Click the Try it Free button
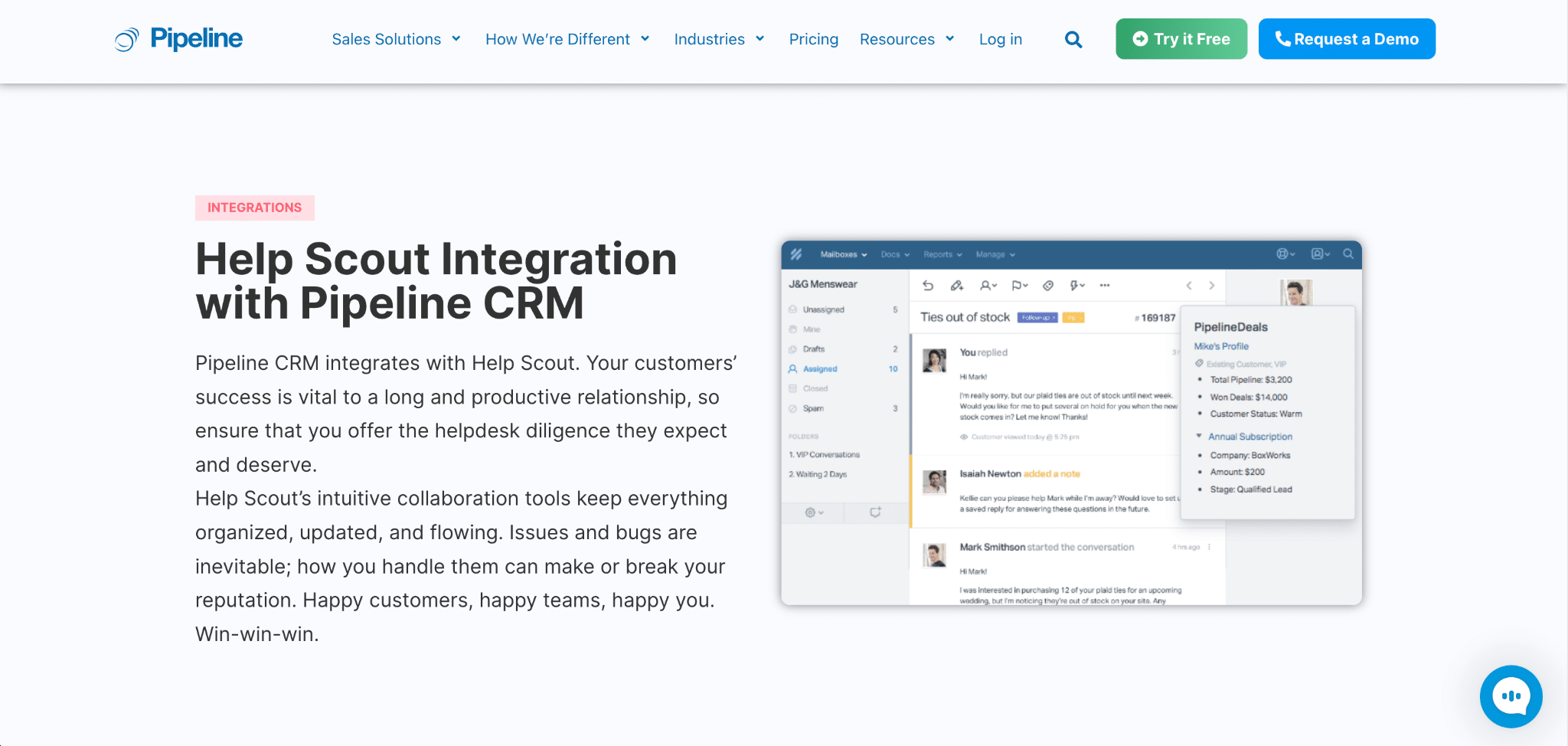This screenshot has width=1568, height=746. pyautogui.click(x=1181, y=38)
